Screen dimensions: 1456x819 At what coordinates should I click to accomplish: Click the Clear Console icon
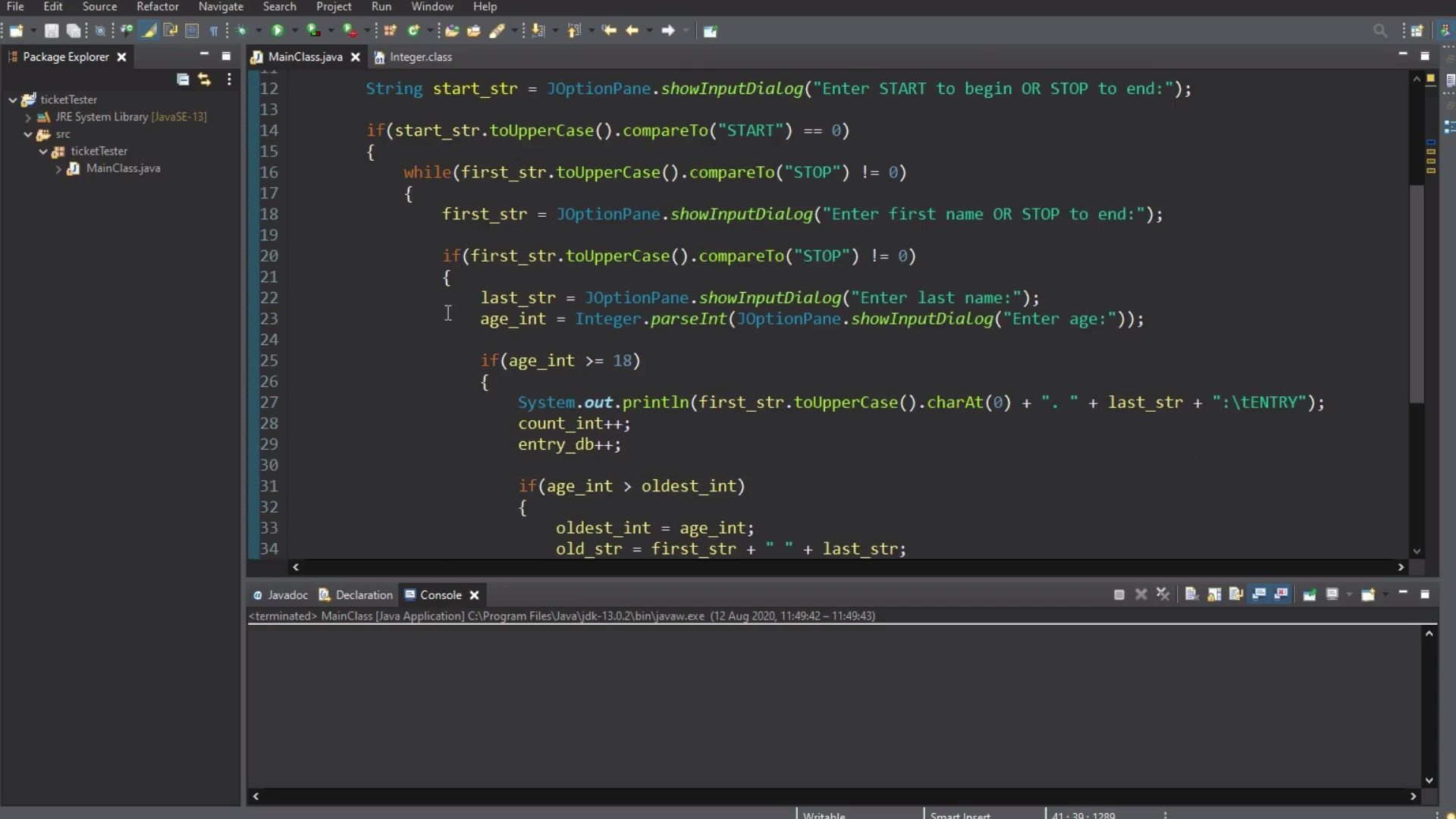[x=1191, y=595]
